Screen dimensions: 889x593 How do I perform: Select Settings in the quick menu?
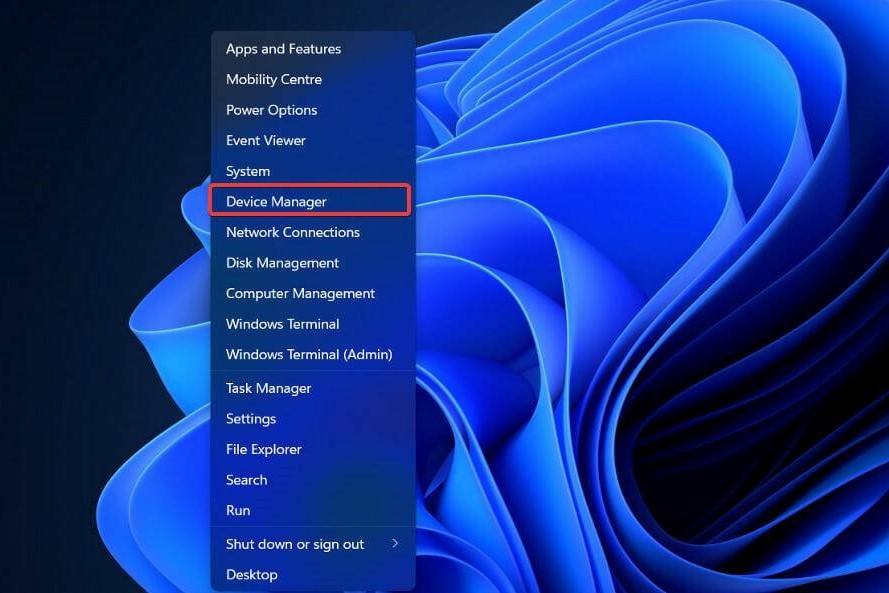(251, 419)
